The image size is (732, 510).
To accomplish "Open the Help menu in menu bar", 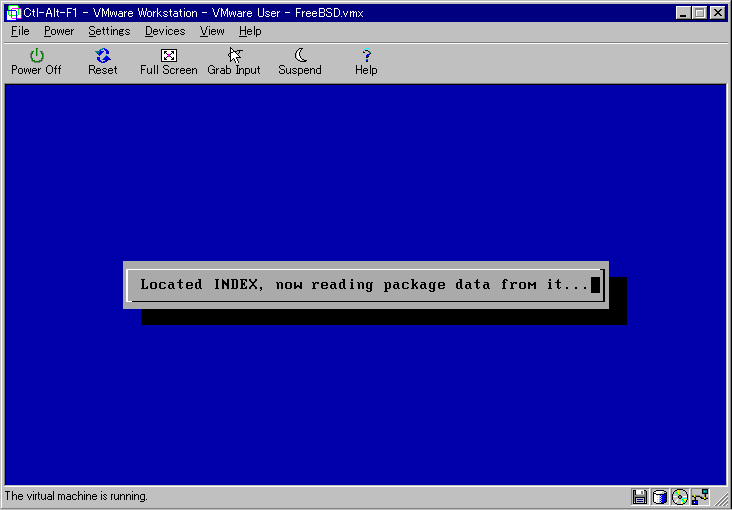I will click(x=250, y=31).
